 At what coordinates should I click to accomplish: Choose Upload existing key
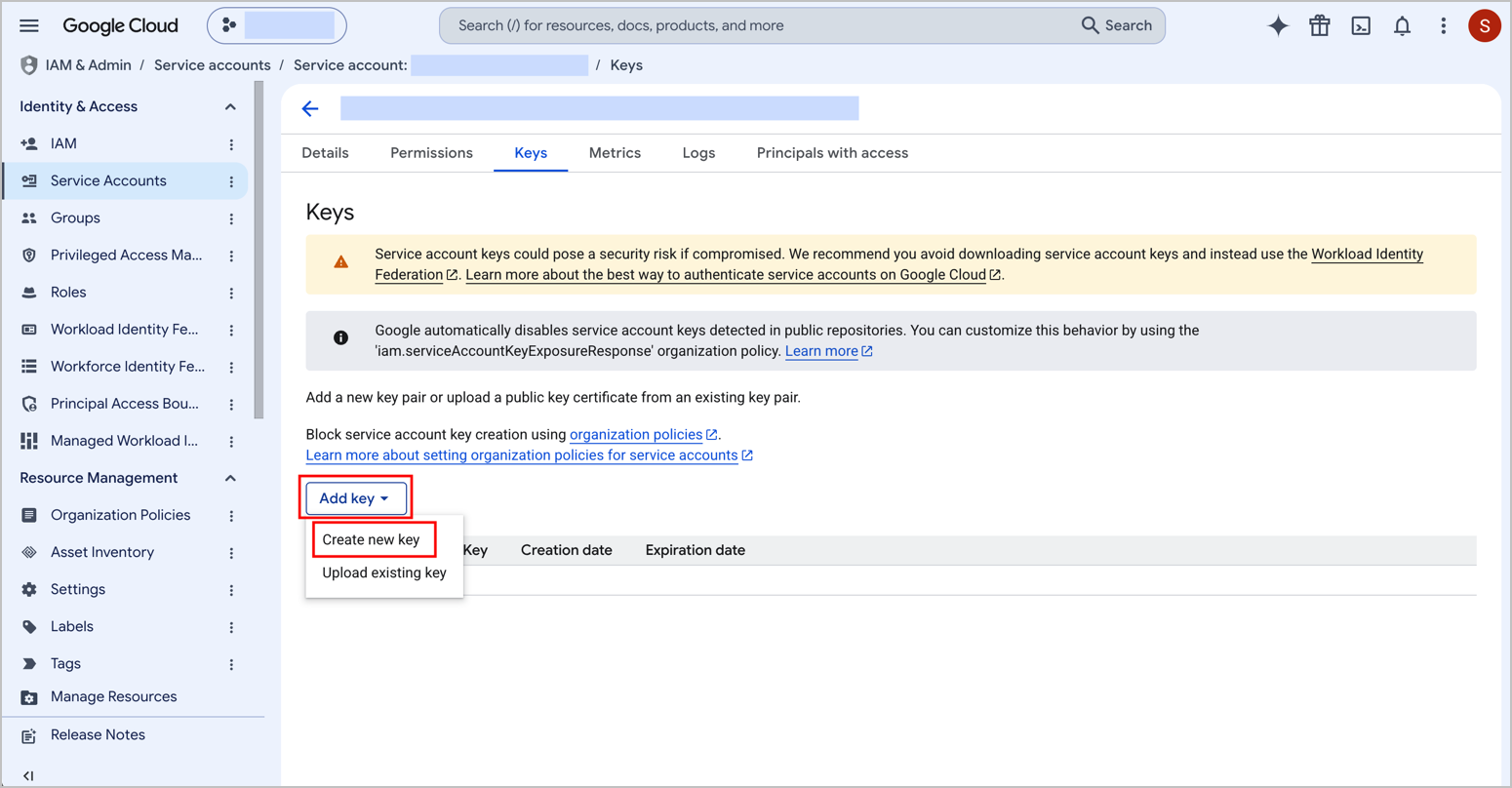(x=384, y=572)
